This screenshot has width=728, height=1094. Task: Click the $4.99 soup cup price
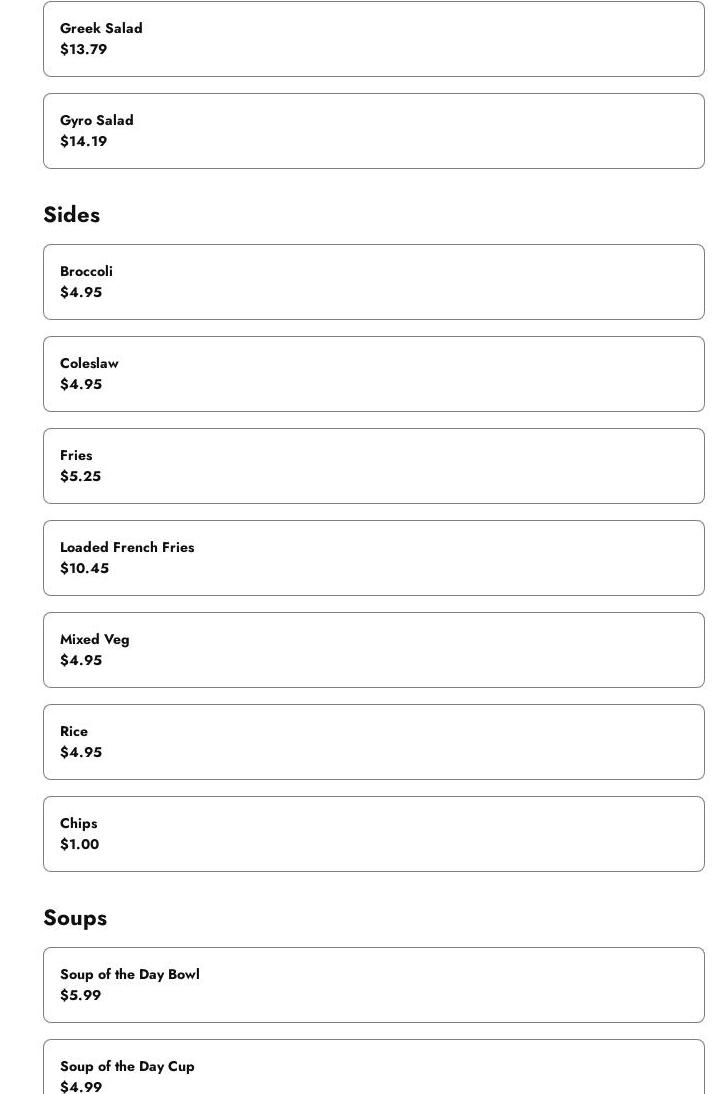click(80, 1086)
